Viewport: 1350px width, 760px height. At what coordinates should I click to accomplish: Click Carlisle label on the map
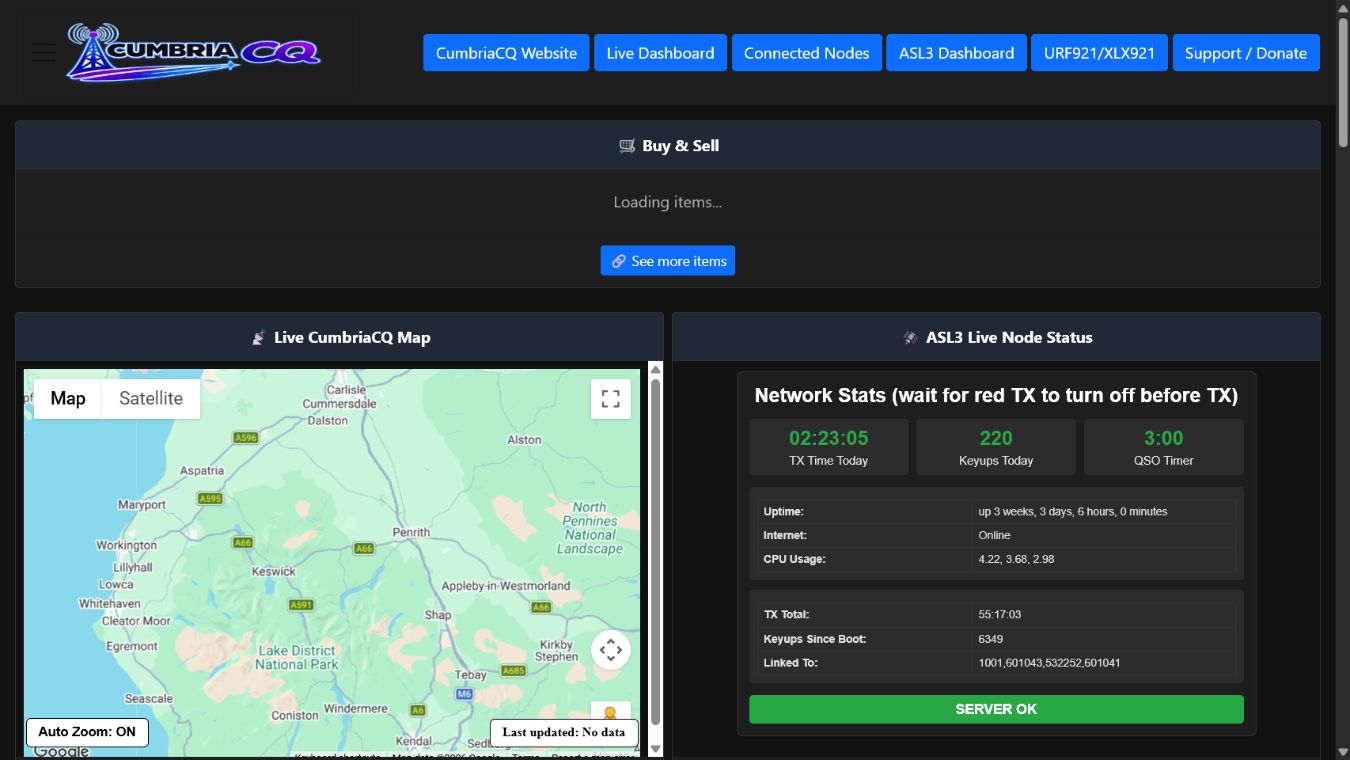(x=346, y=390)
